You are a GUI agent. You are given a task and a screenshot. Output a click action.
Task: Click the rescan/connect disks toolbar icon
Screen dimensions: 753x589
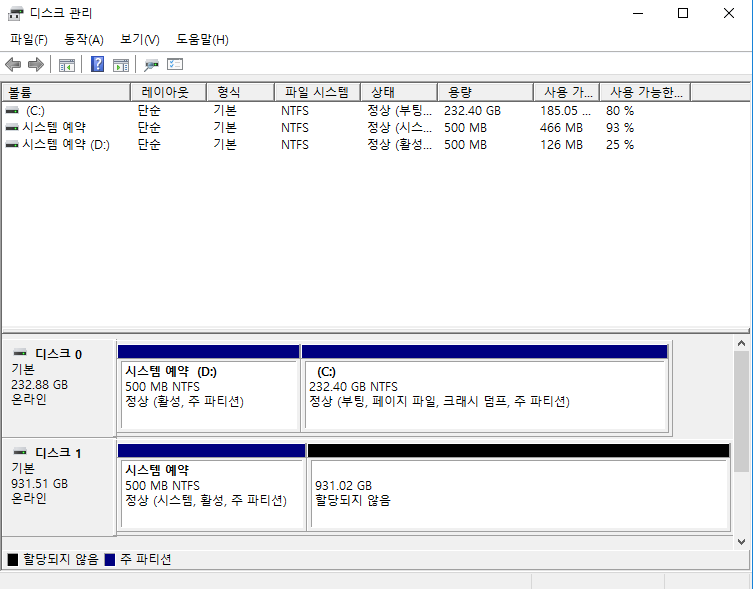[151, 64]
